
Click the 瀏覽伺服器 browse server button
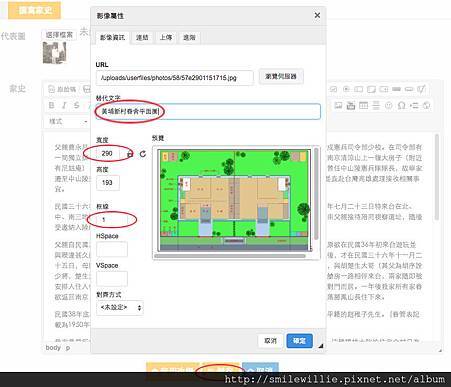281,76
